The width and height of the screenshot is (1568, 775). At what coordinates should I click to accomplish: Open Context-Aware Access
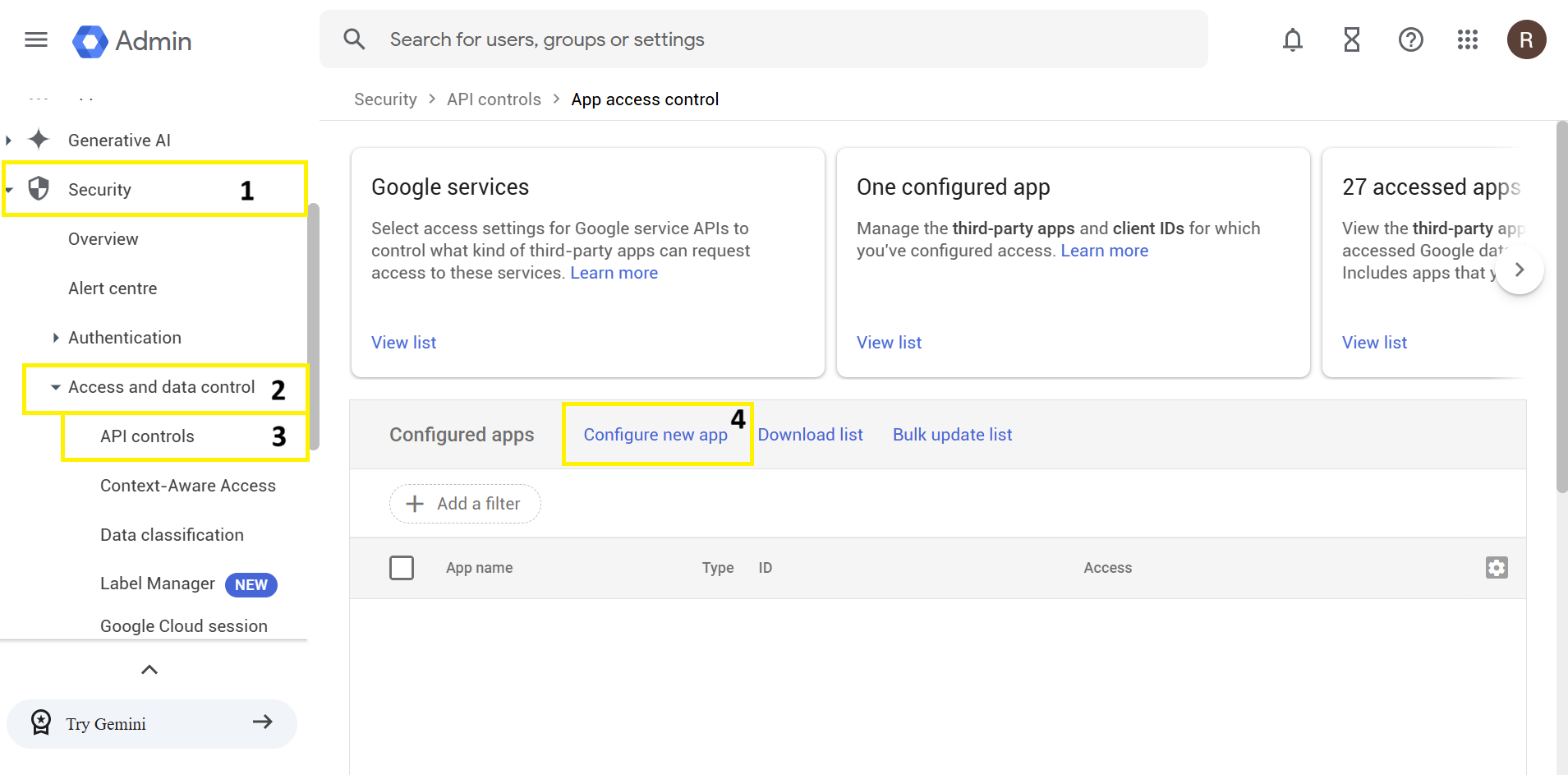pos(188,486)
